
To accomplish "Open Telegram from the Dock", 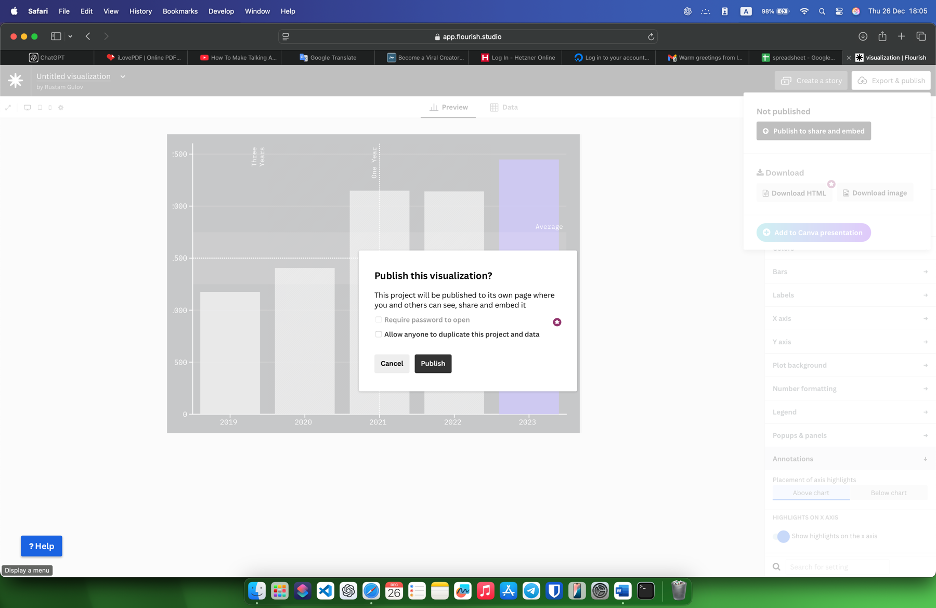I will point(531,591).
